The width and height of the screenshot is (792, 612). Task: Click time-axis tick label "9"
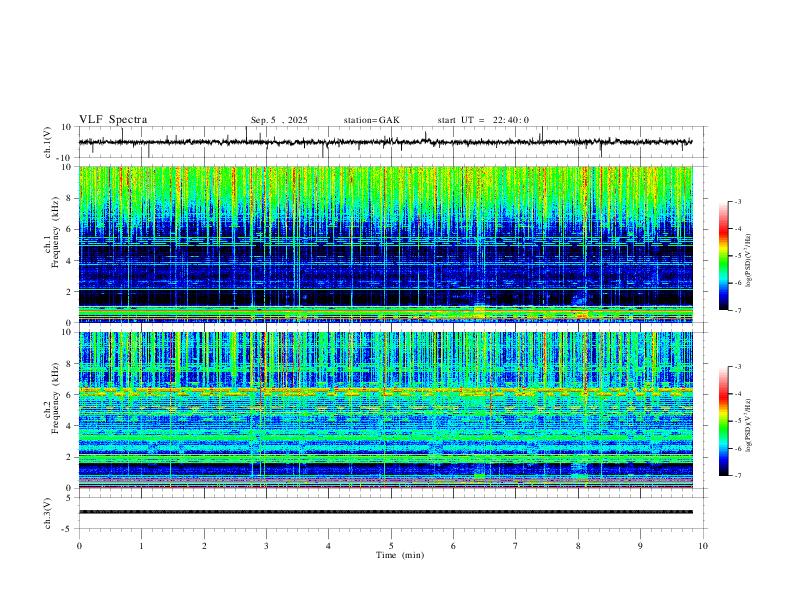[x=640, y=546]
